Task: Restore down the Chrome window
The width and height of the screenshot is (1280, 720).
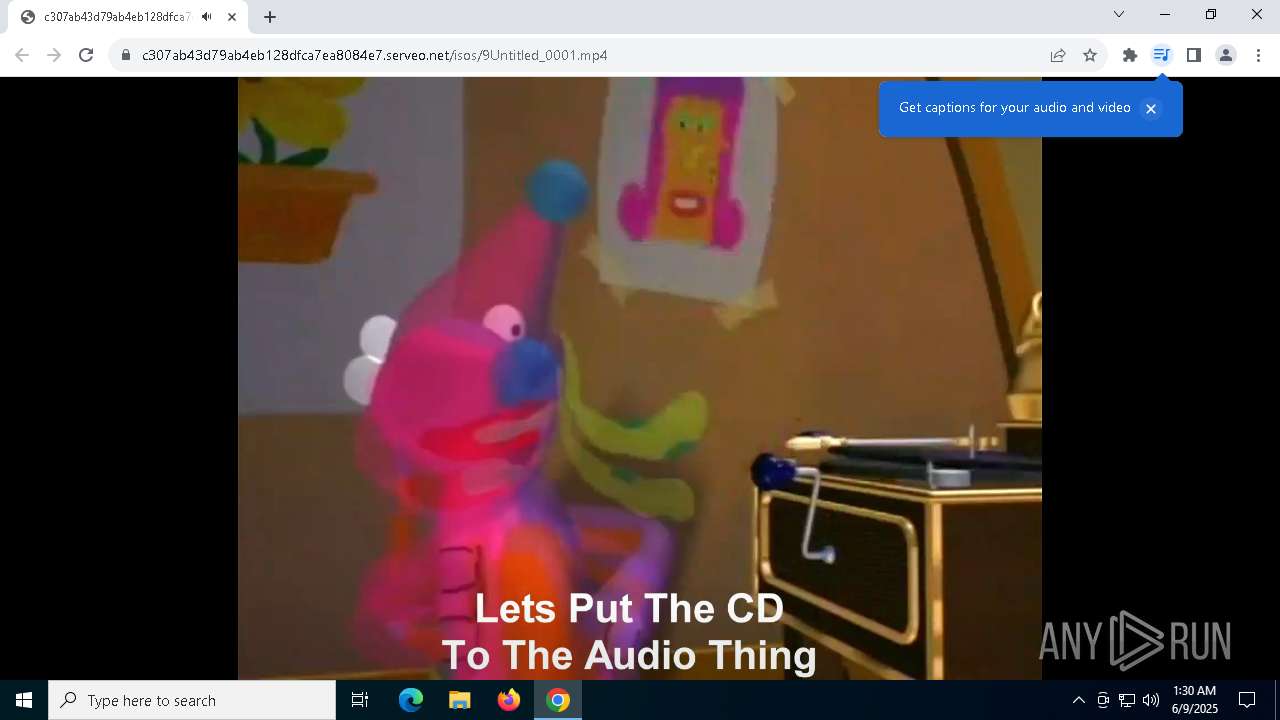Action: pos(1211,14)
